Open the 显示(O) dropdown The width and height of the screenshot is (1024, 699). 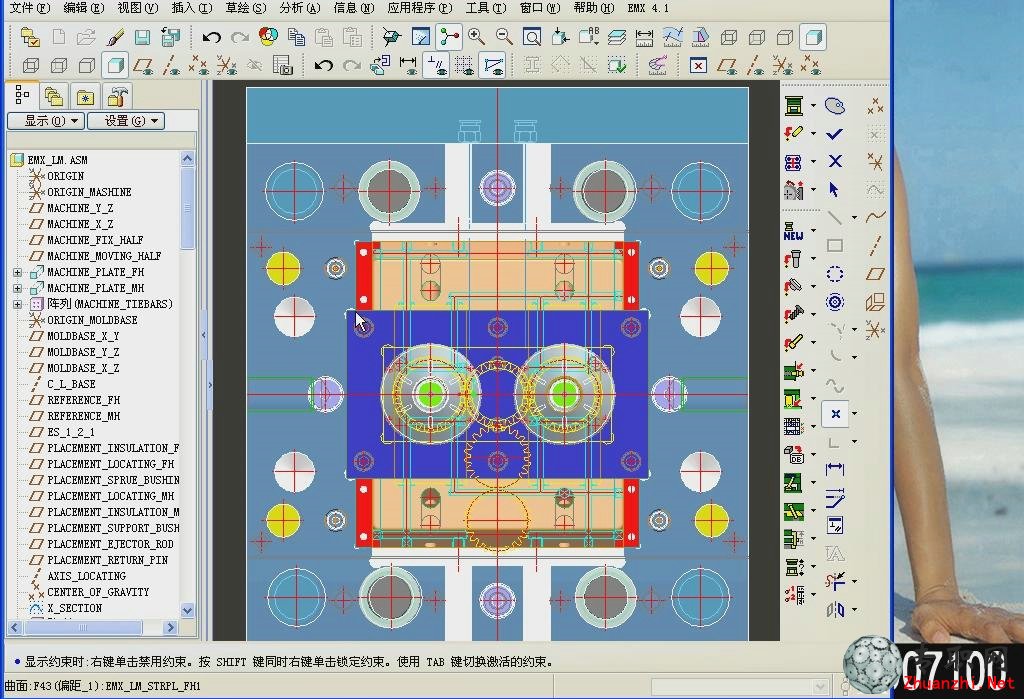[46, 121]
